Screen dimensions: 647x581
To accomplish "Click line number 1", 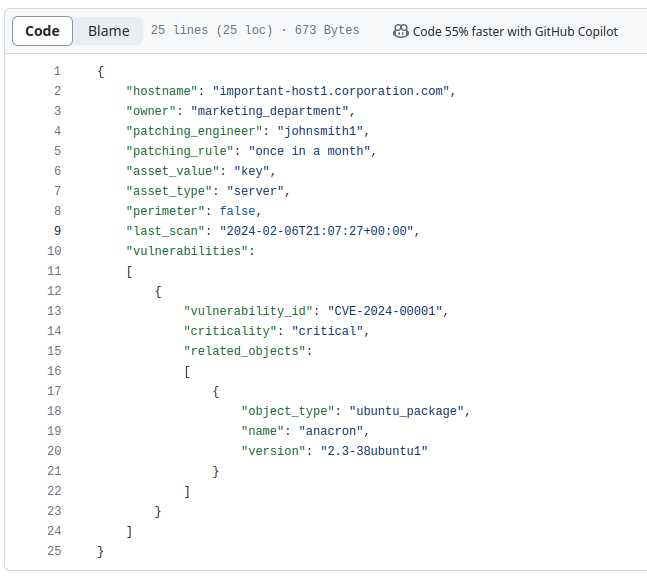I will tap(57, 71).
